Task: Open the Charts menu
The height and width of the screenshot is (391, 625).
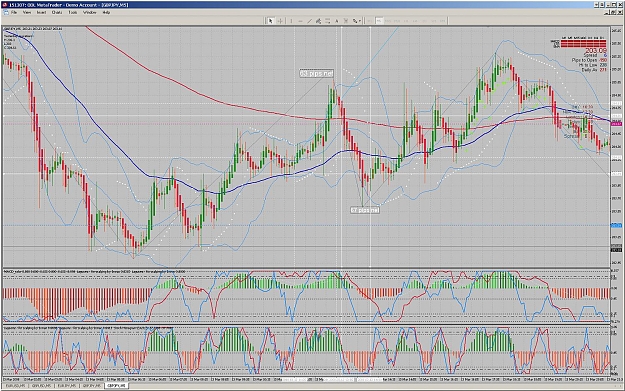Action: [x=57, y=12]
